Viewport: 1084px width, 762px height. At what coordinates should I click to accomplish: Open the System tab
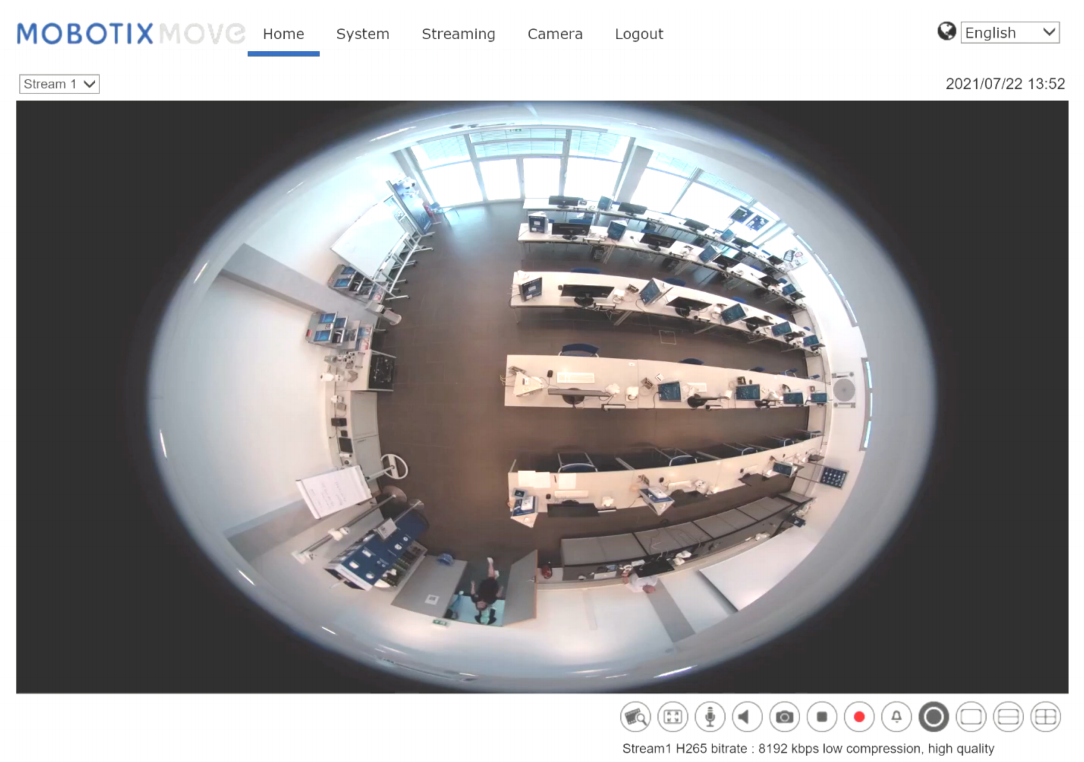tap(362, 34)
